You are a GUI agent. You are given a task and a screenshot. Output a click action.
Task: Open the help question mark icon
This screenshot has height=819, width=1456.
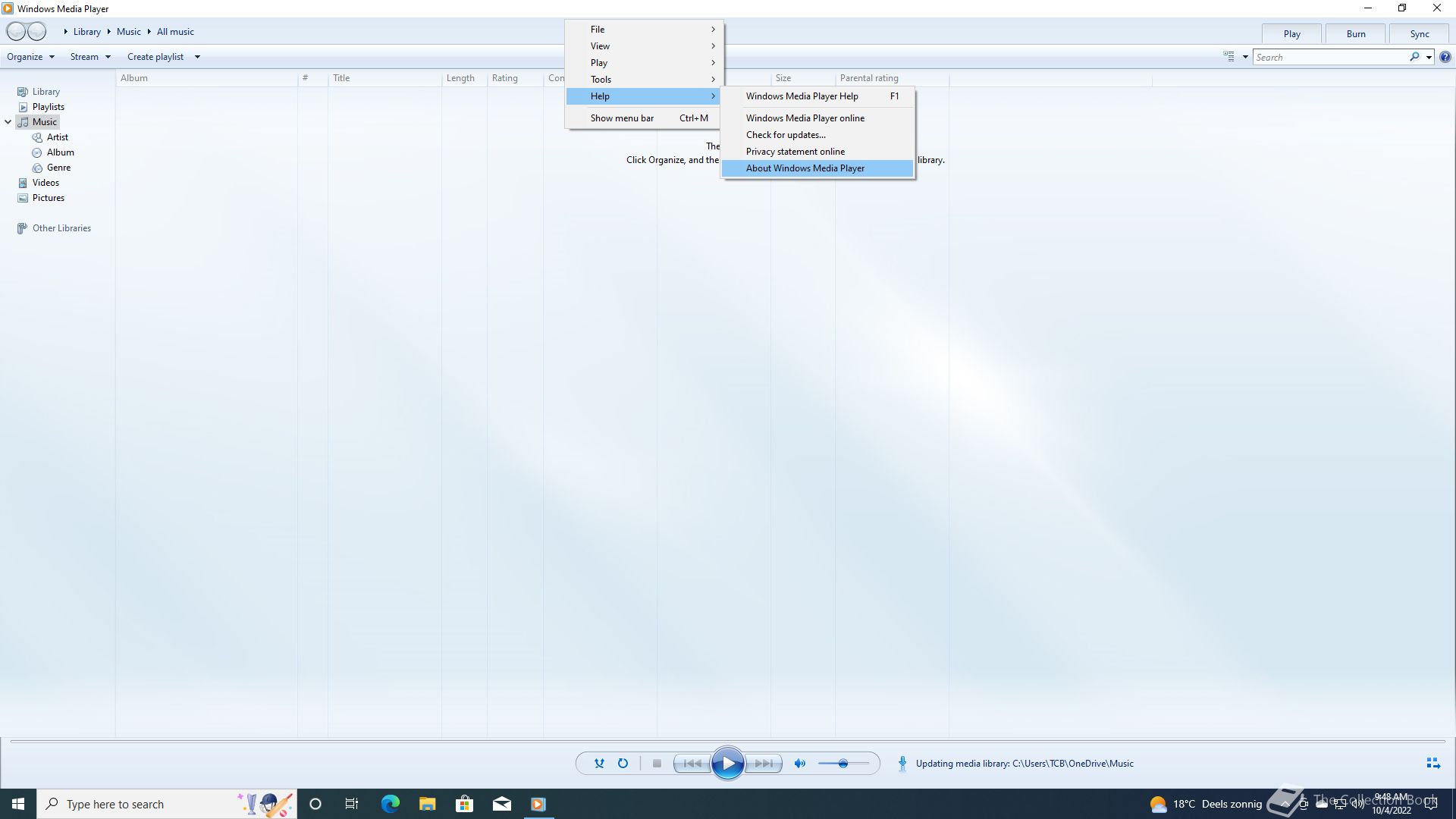[1445, 57]
